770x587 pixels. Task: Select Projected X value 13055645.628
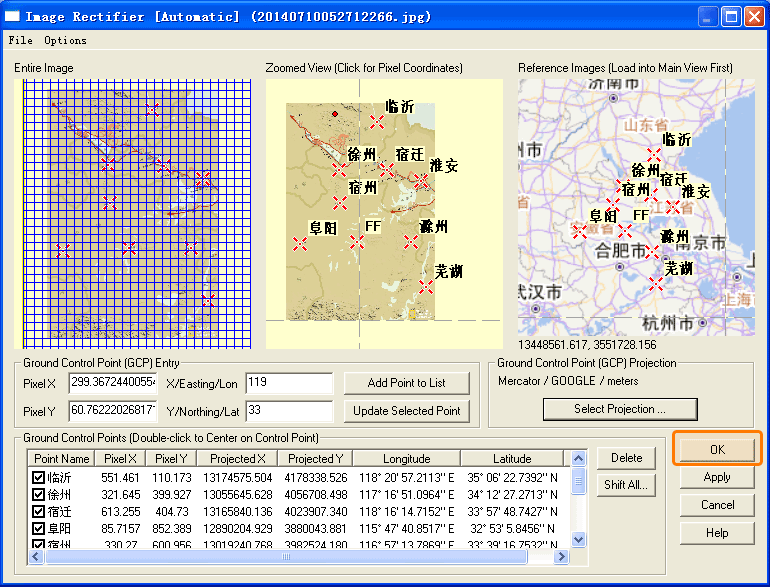(x=238, y=495)
